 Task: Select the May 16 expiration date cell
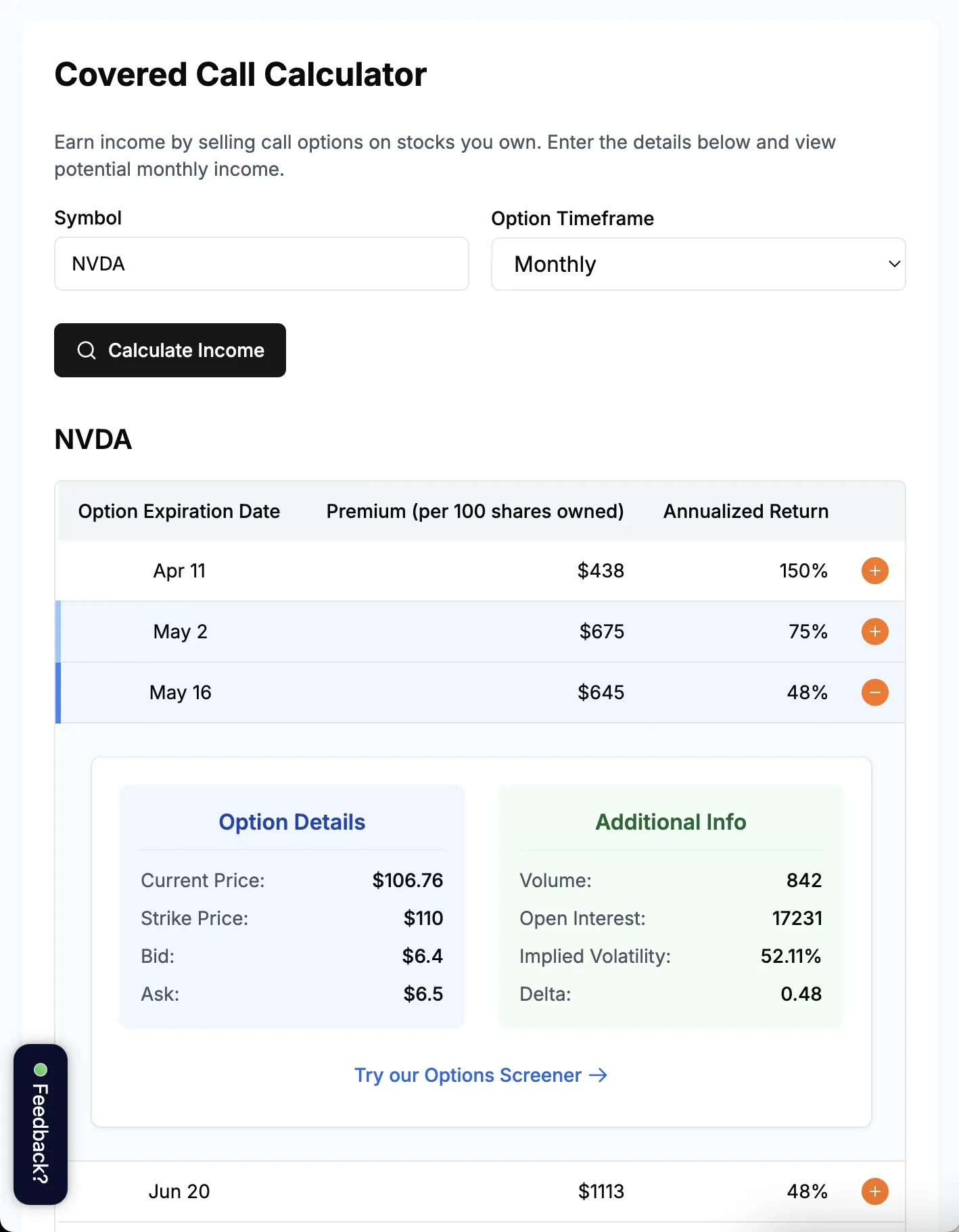pos(180,692)
